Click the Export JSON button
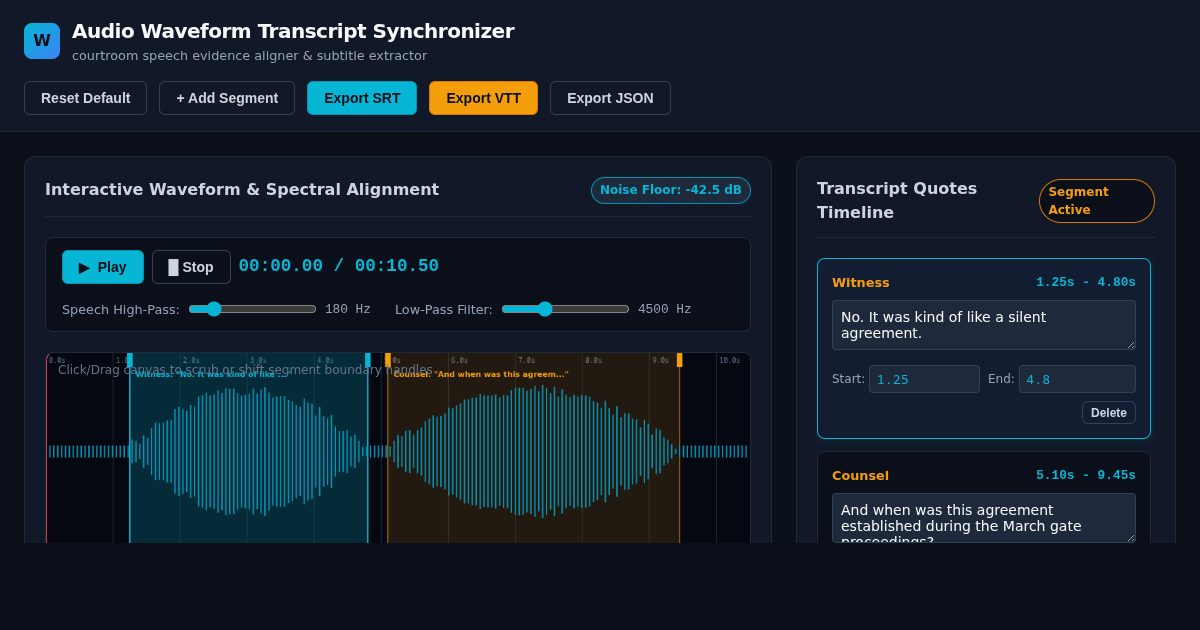 [610, 98]
